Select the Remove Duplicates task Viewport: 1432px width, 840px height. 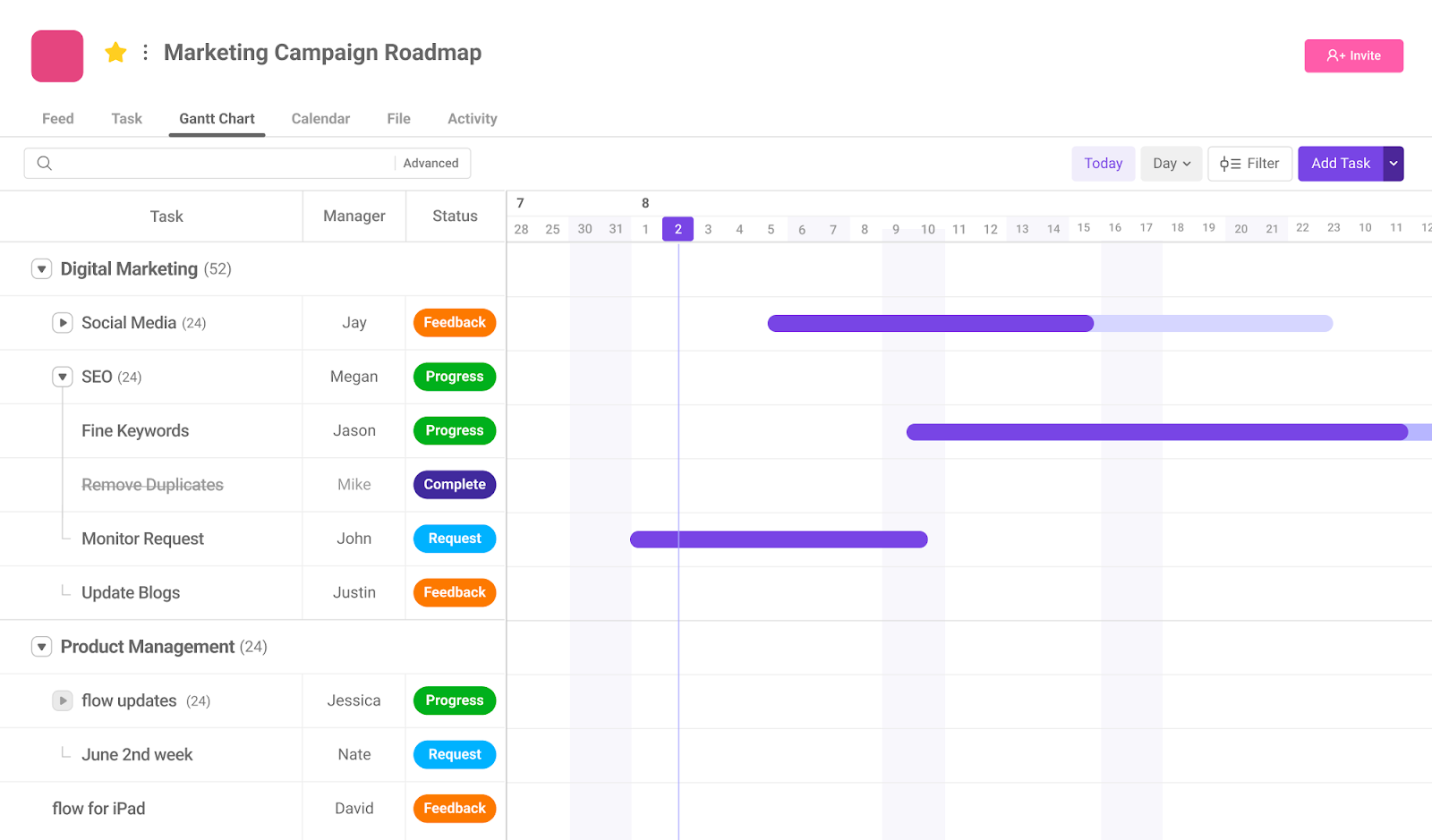tap(152, 485)
